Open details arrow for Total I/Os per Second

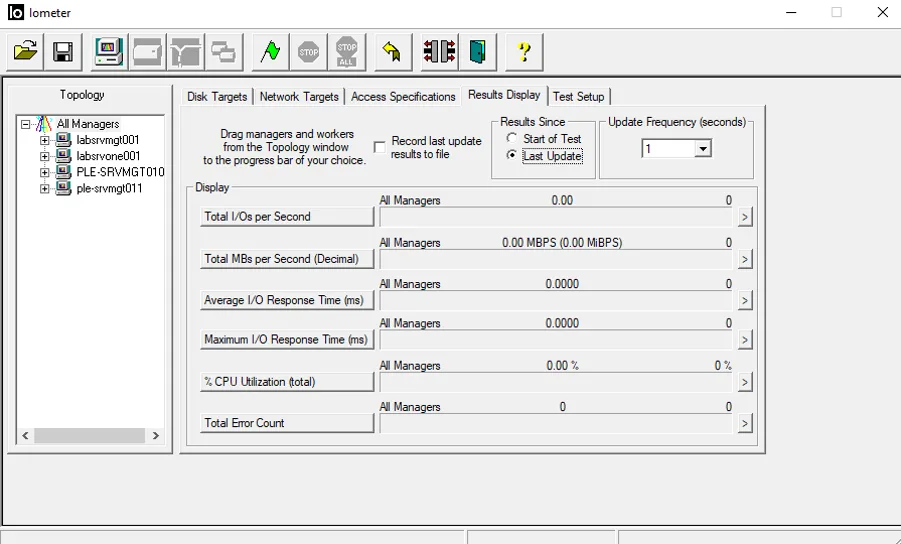point(745,217)
